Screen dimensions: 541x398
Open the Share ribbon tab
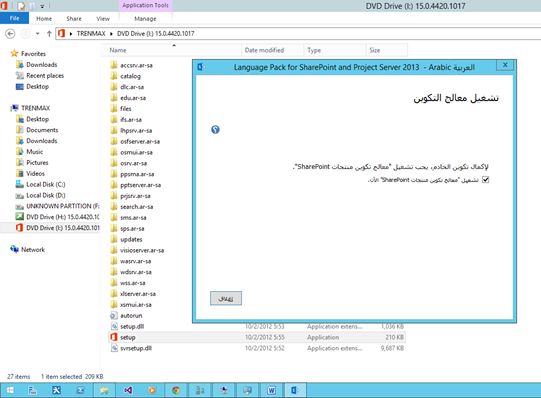pos(74,19)
